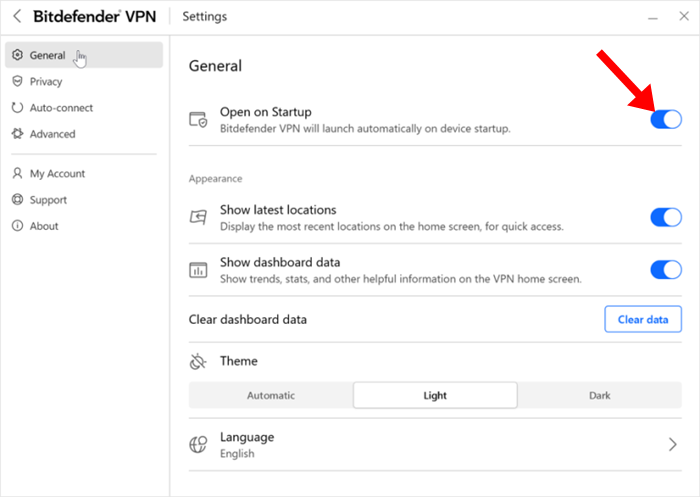
Task: Click the Auto-connect circular arrow icon
Action: point(17,108)
